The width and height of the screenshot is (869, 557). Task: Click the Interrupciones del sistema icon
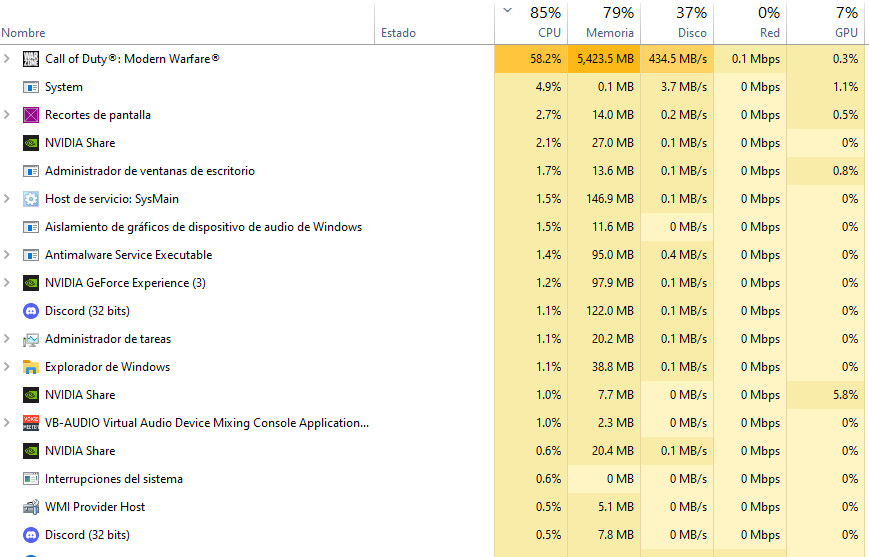click(x=30, y=479)
